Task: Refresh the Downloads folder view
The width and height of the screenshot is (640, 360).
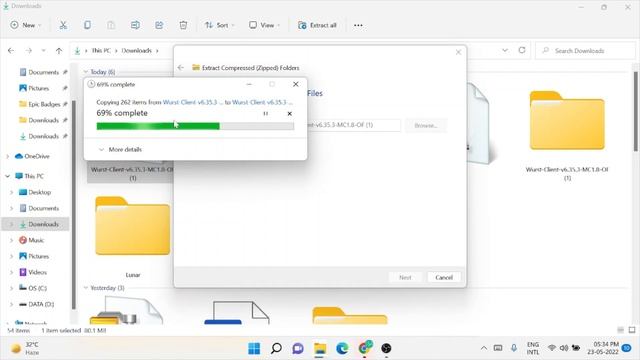Action: [x=522, y=50]
